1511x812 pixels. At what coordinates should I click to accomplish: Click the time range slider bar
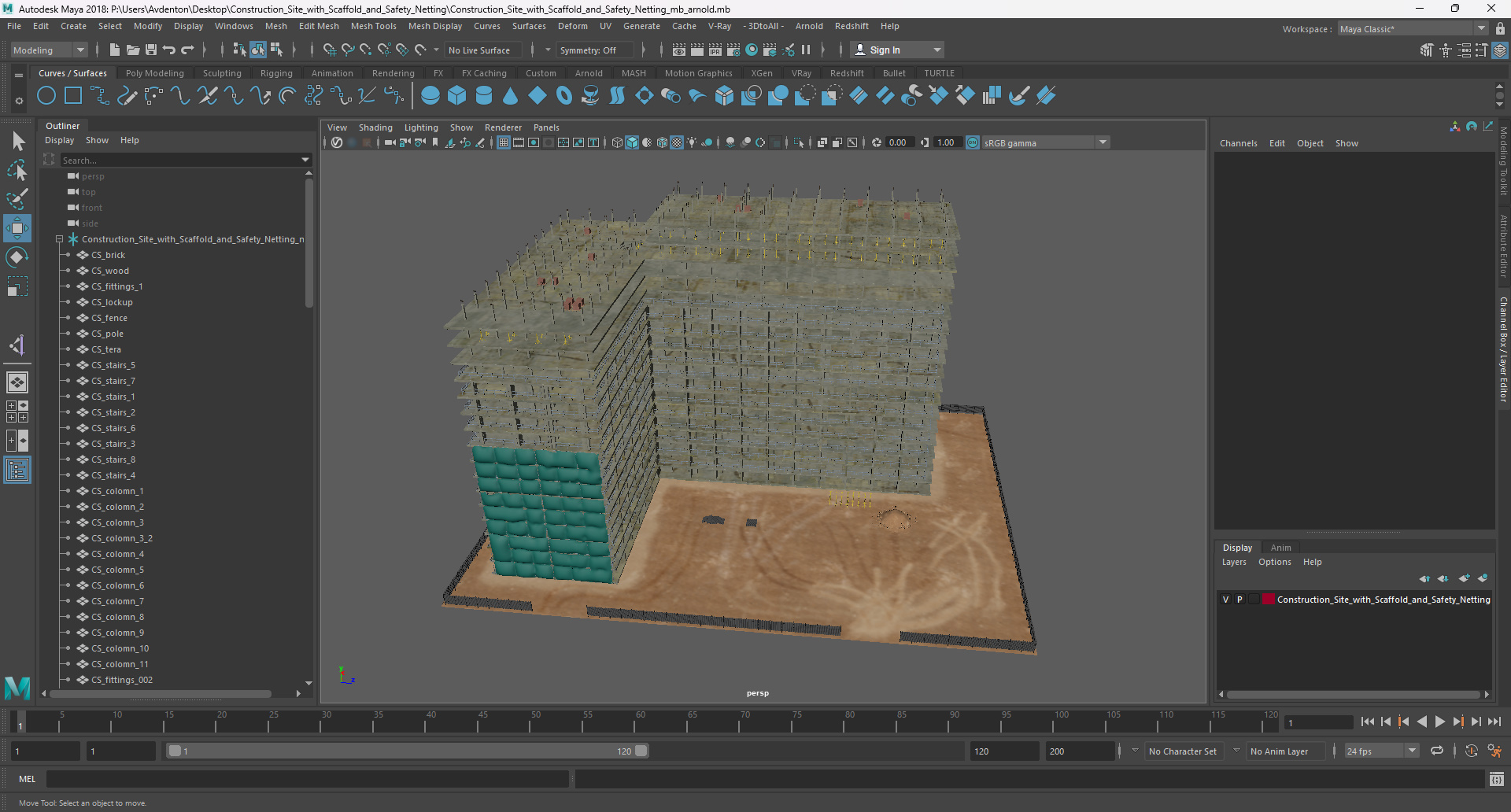408,751
